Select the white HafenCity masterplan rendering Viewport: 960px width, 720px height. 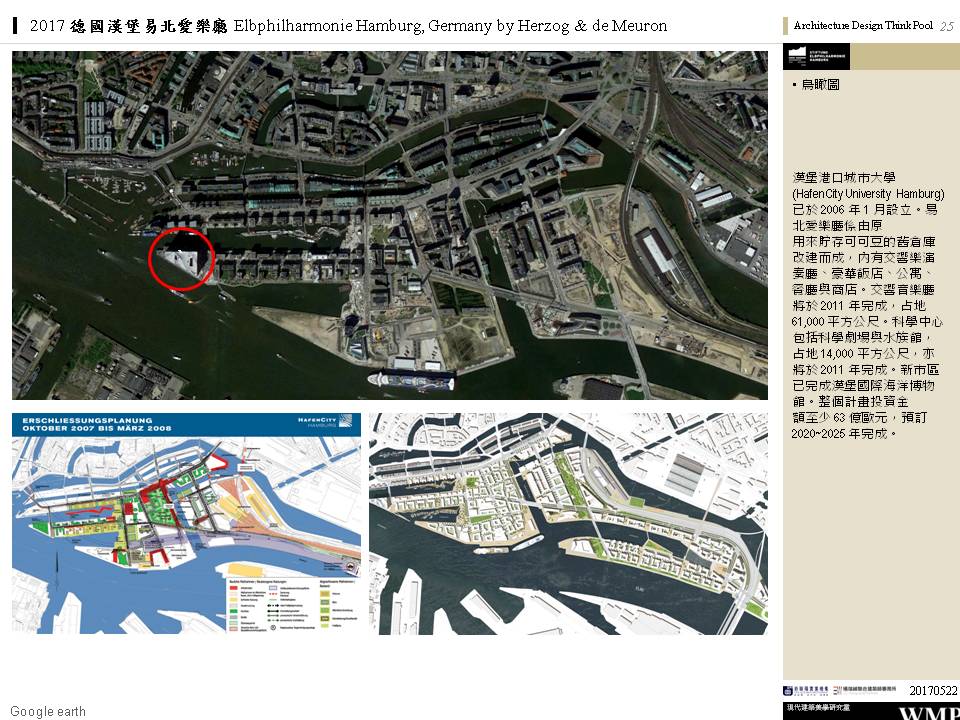pyautogui.click(x=568, y=523)
